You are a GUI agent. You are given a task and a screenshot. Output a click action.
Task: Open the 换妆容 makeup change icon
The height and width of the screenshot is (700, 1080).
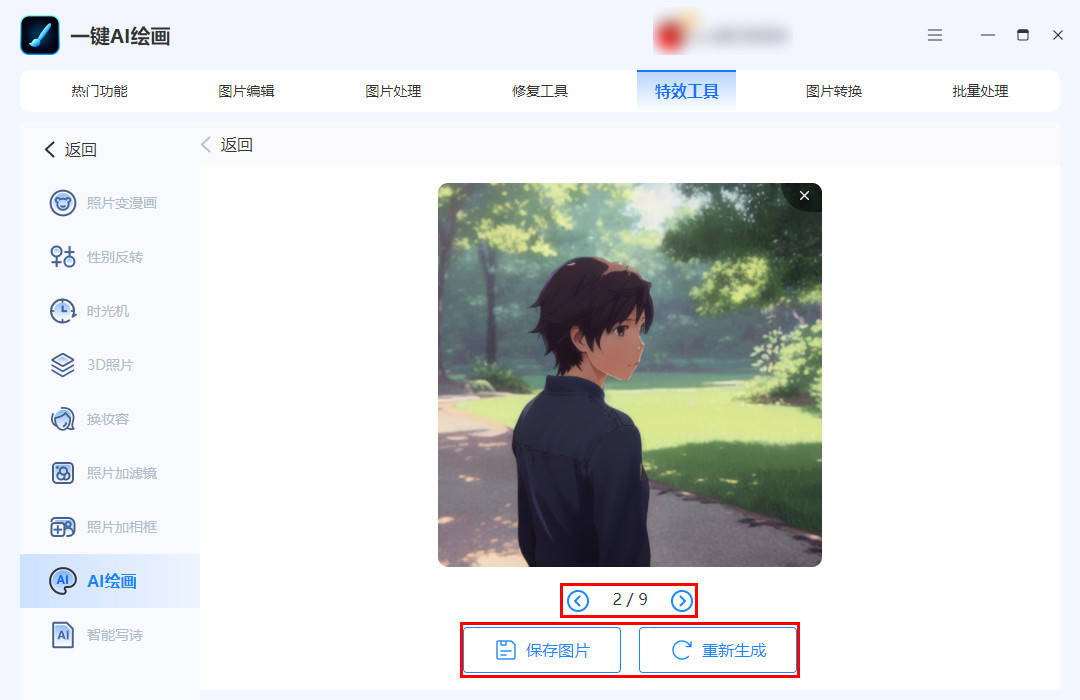[63, 419]
